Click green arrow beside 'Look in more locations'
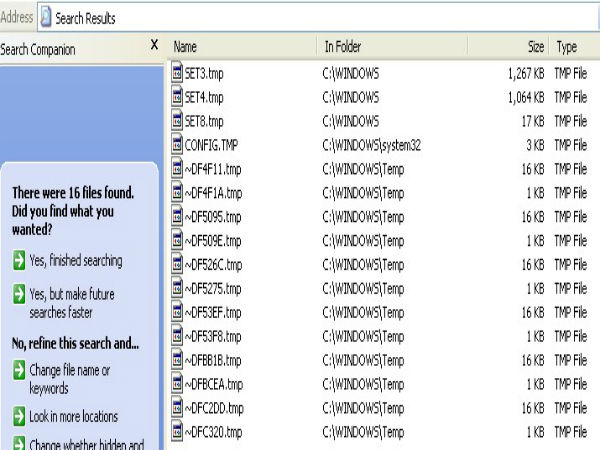The height and width of the screenshot is (450, 600). [20, 416]
